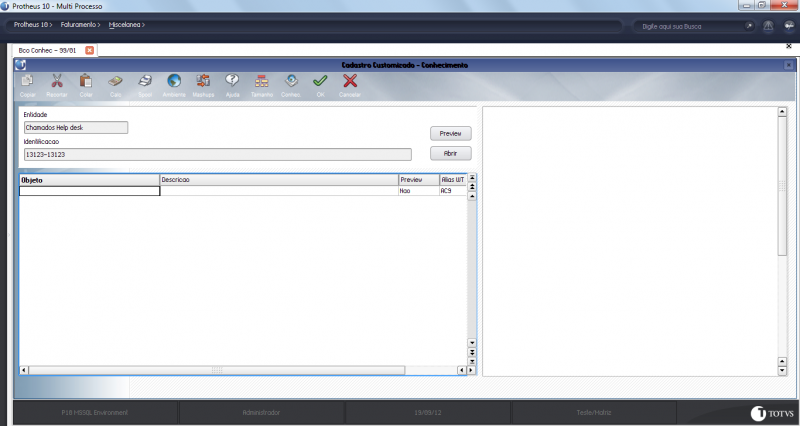Close the Cadastro Customizado window with its title X

pos(789,65)
